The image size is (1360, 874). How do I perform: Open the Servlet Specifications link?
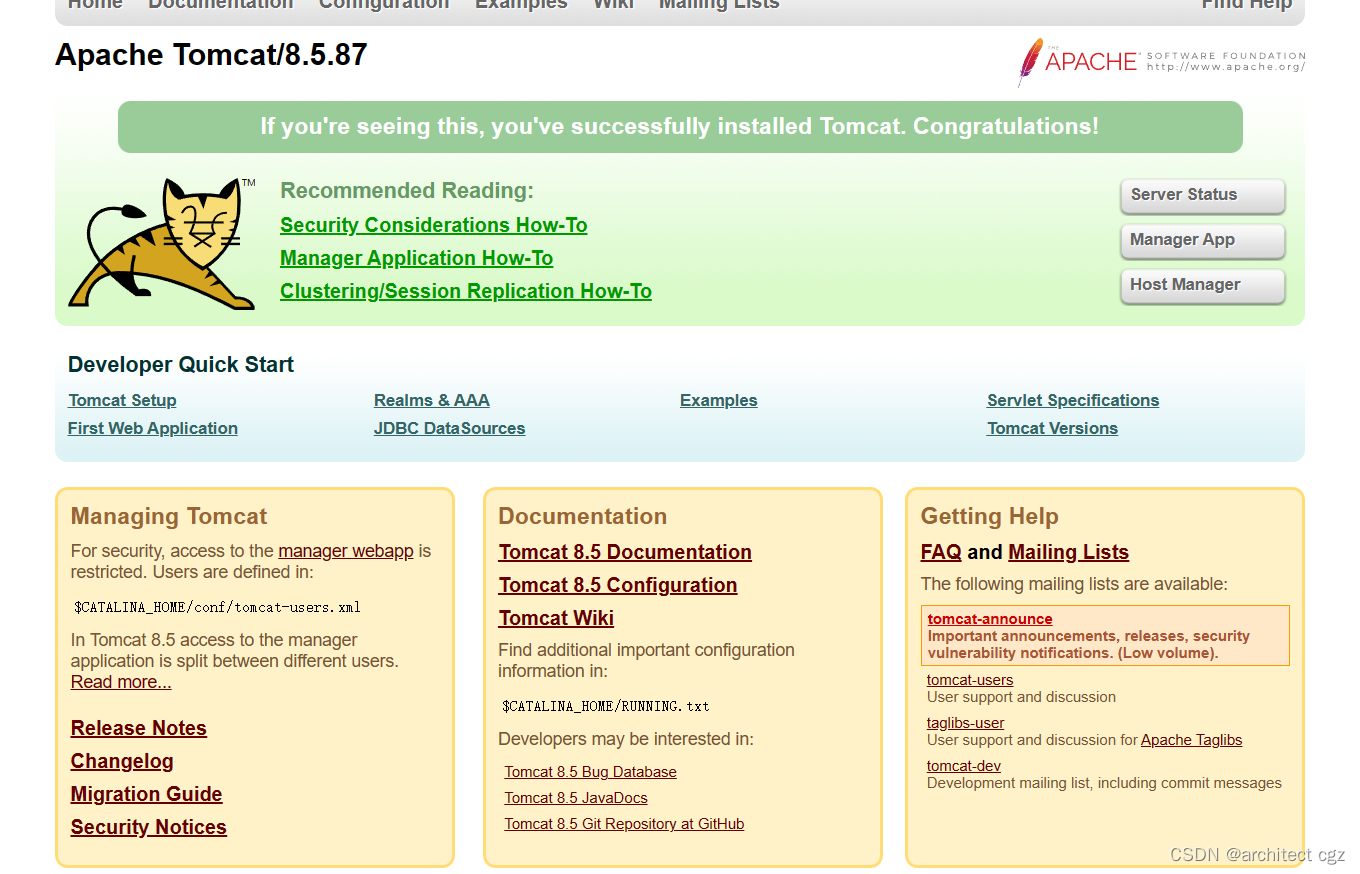1072,400
